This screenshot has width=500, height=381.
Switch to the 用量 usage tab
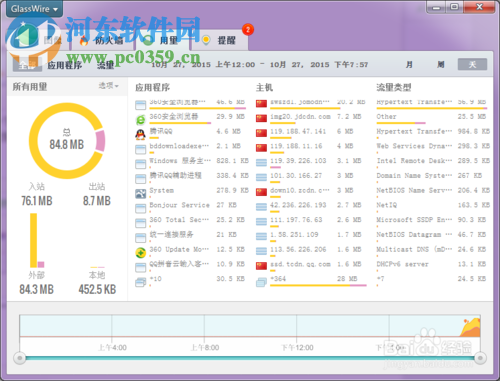pyautogui.click(x=161, y=41)
